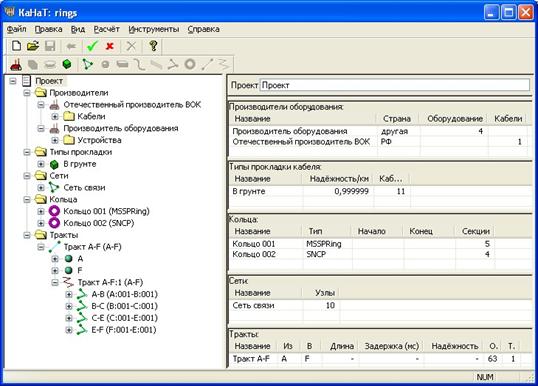This screenshot has height=386, width=538.
Task: Open the Файл menu
Action: pyautogui.click(x=16, y=29)
